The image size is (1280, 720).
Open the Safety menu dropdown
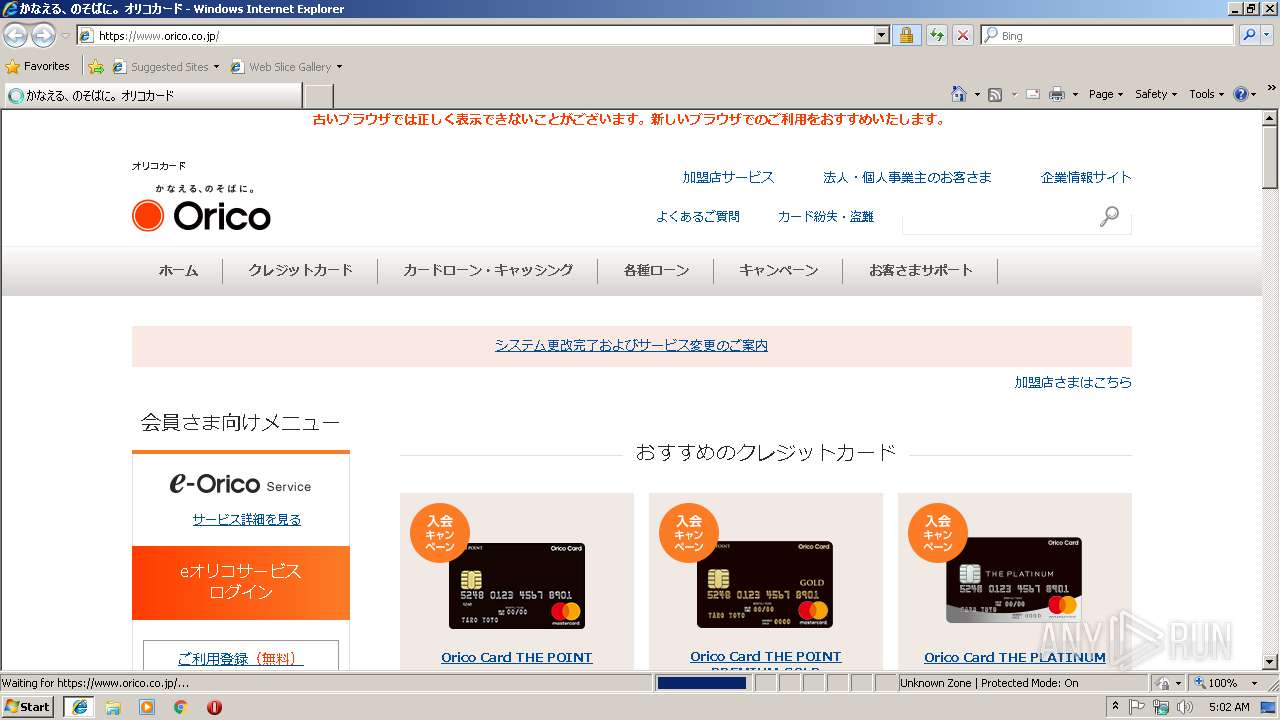1157,94
